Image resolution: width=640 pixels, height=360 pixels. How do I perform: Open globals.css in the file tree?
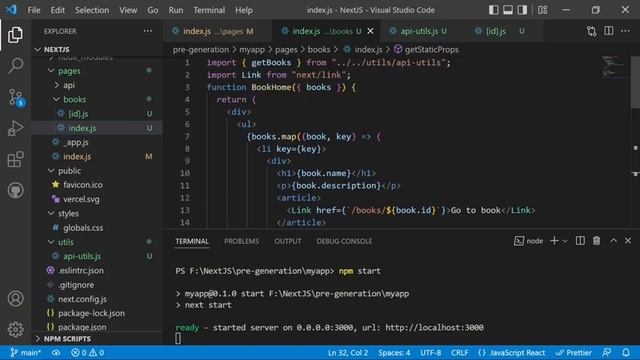[x=83, y=228]
